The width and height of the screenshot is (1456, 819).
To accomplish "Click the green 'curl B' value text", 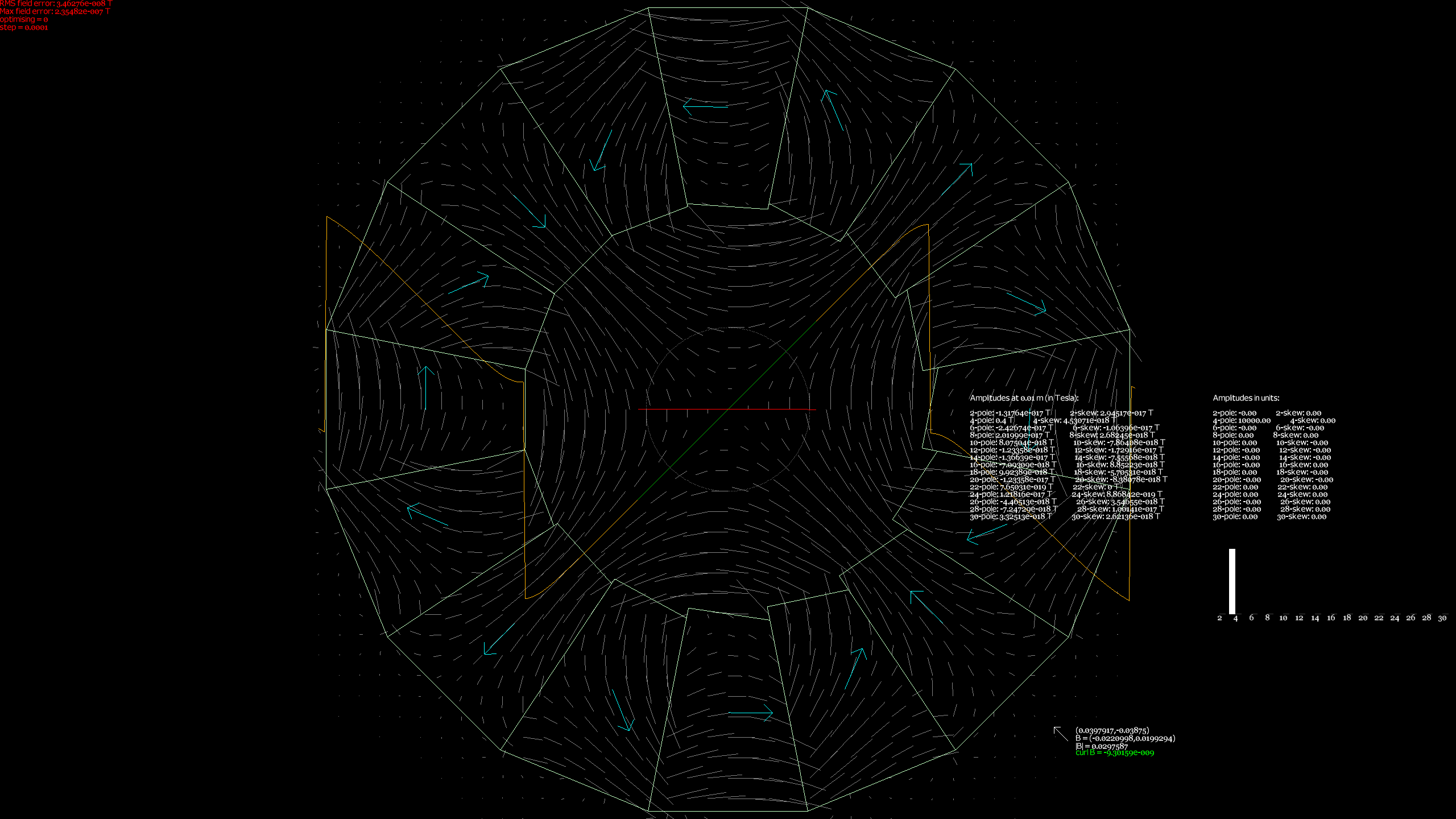I will [x=1115, y=752].
